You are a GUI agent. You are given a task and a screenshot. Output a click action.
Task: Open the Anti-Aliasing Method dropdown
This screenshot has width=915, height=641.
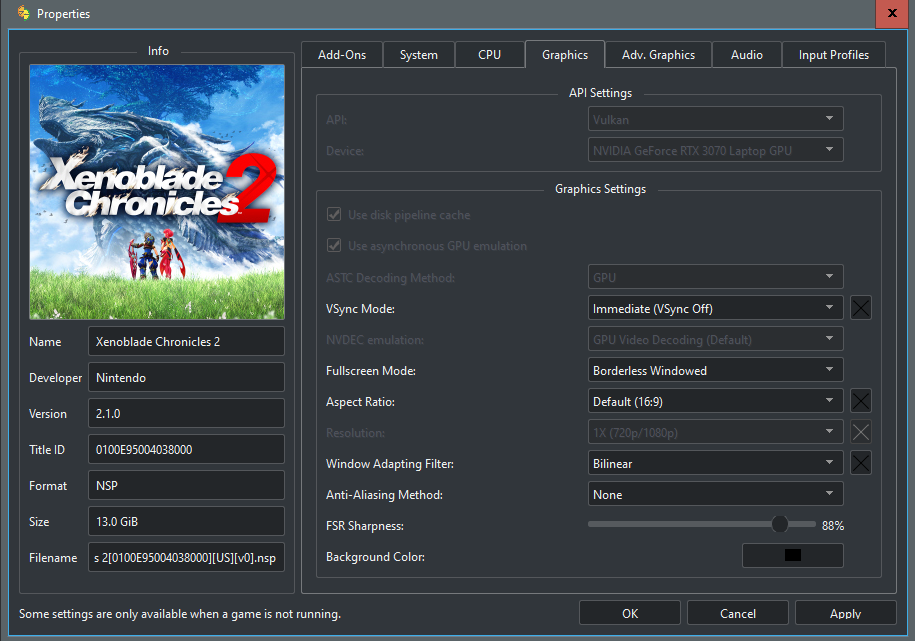(715, 494)
